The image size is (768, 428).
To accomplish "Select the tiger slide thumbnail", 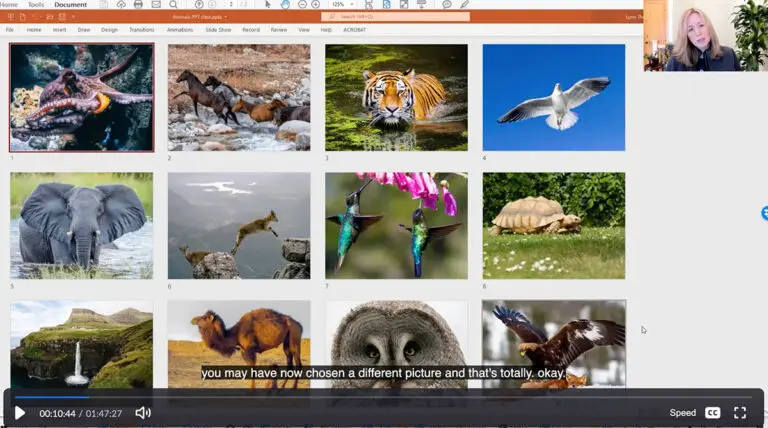I will (396, 97).
